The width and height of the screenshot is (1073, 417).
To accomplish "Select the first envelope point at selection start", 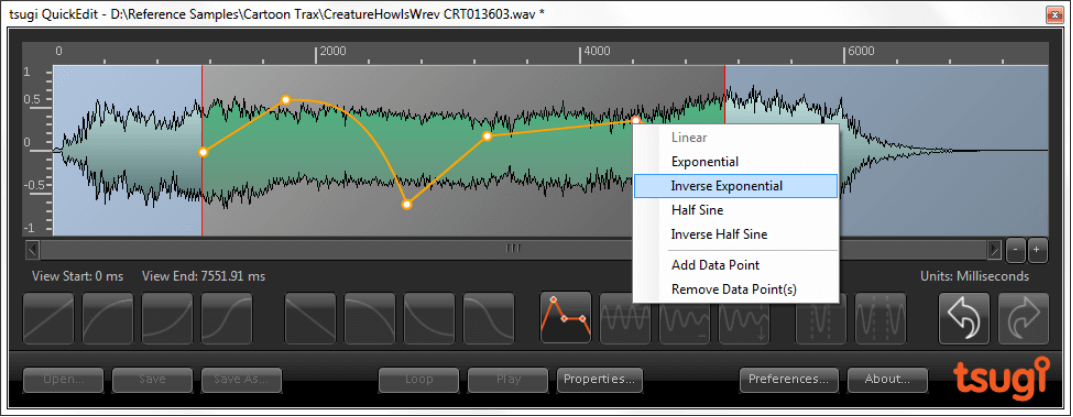I will point(203,152).
